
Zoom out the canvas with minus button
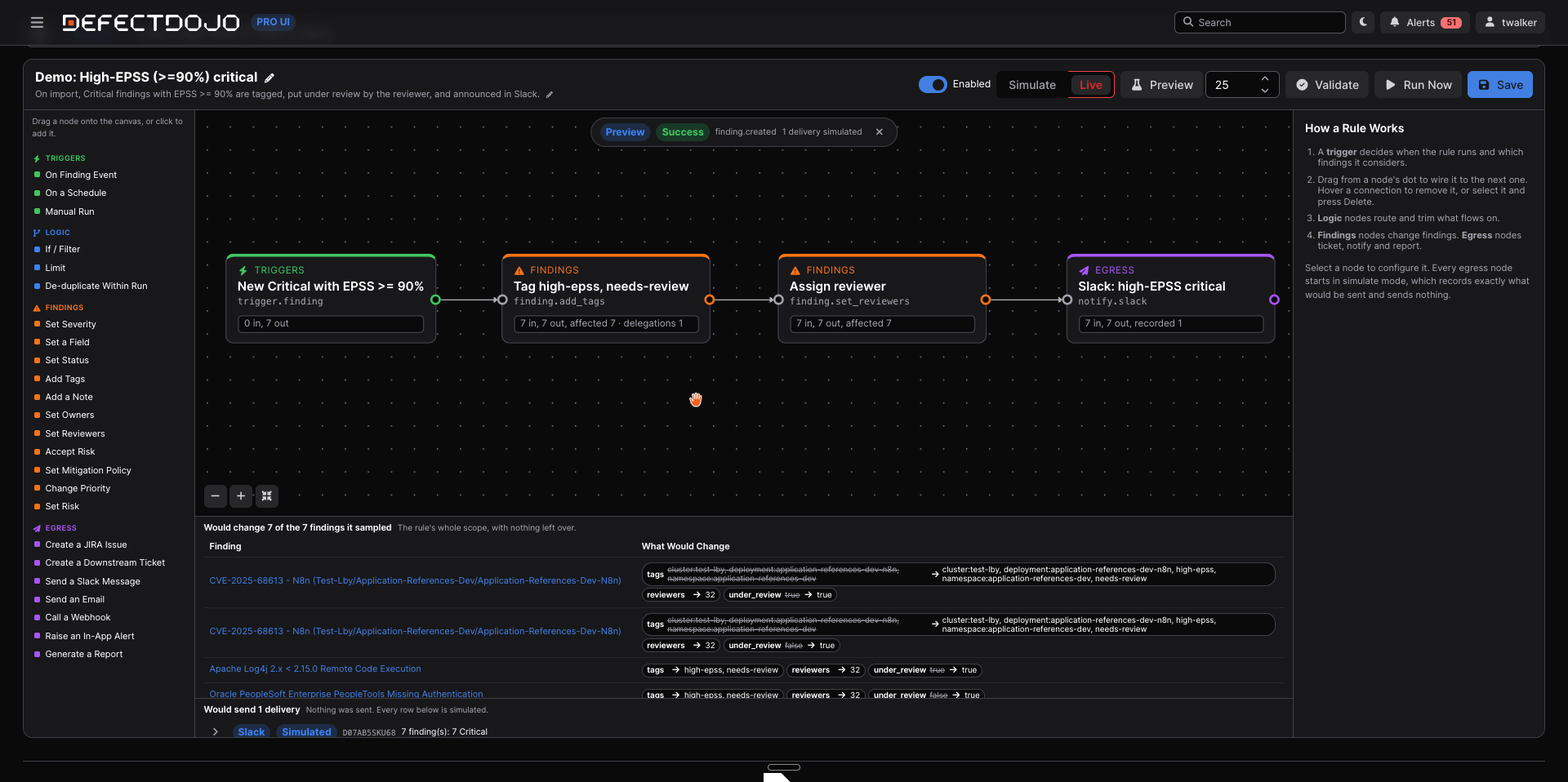coord(216,495)
